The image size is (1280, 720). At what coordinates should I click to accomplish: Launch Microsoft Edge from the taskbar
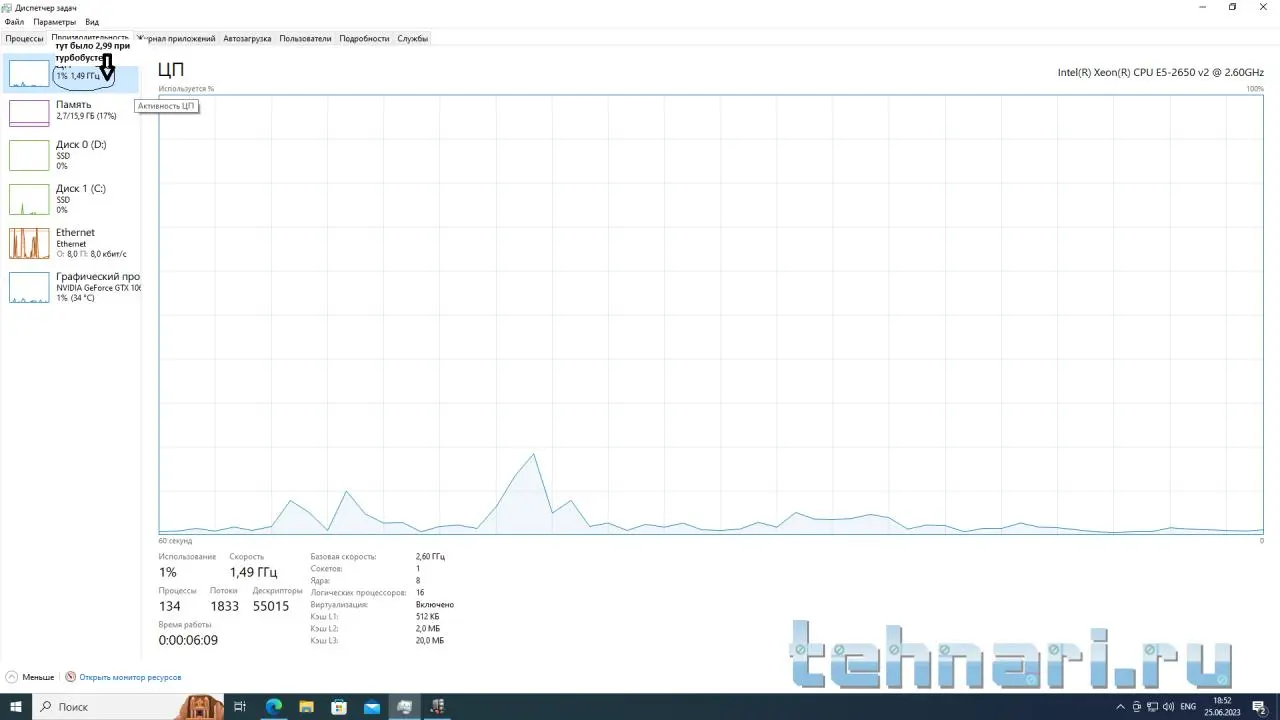[x=273, y=707]
